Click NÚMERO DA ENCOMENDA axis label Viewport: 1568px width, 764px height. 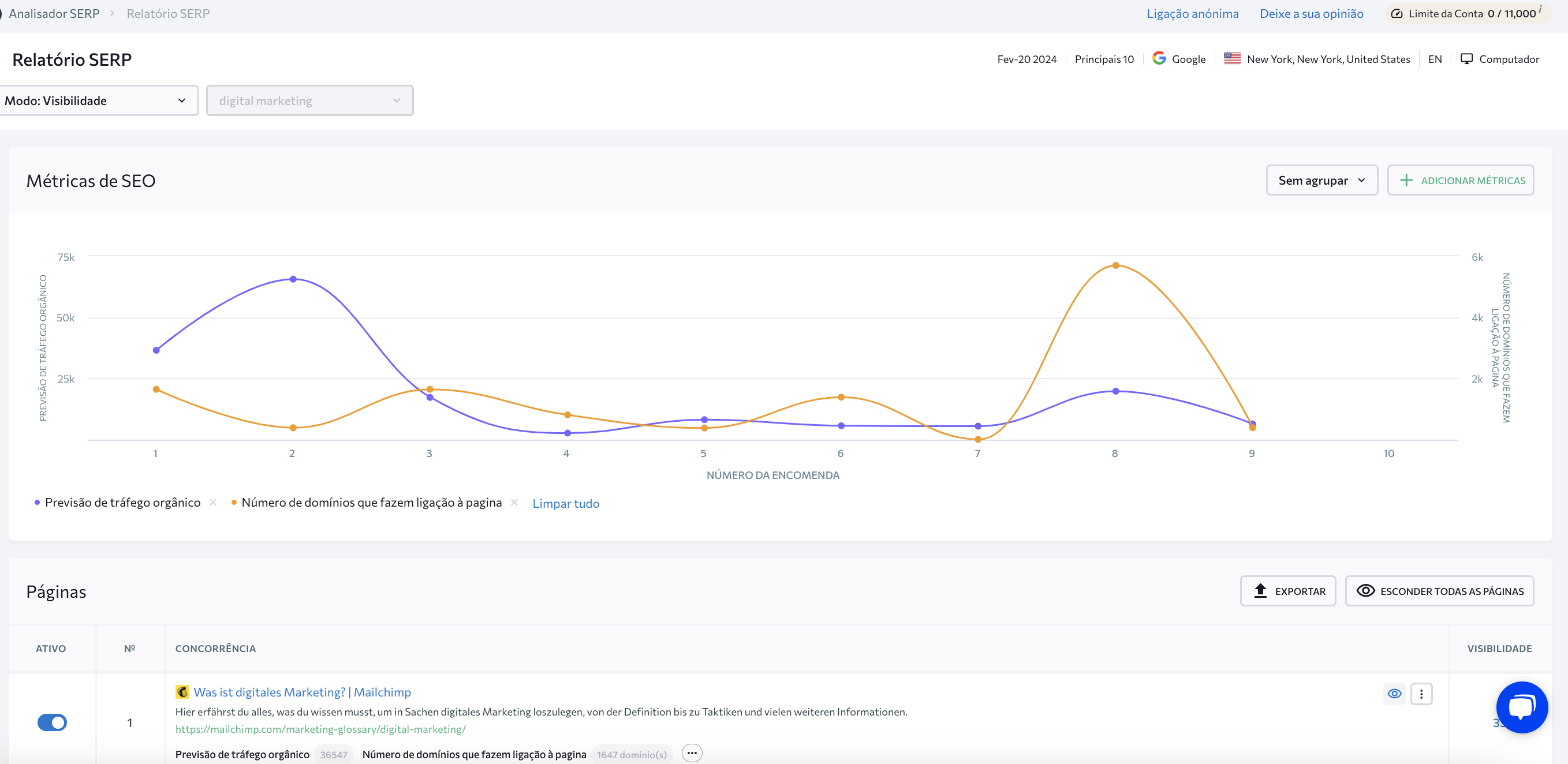point(772,475)
